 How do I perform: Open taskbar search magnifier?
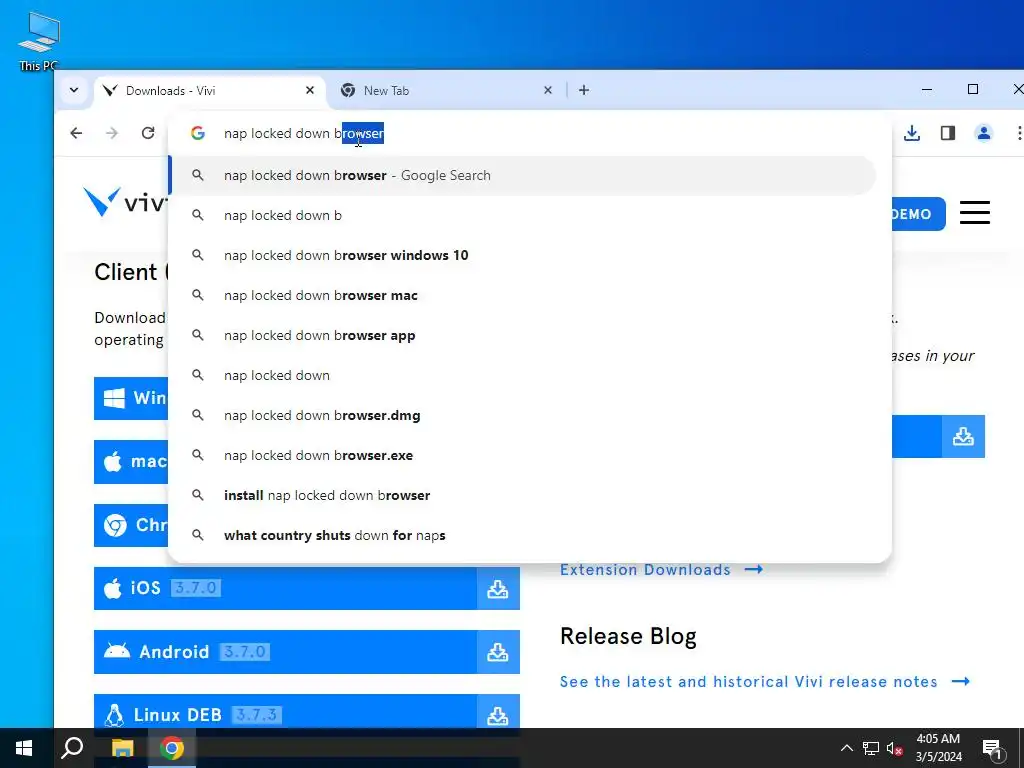pyautogui.click(x=72, y=748)
